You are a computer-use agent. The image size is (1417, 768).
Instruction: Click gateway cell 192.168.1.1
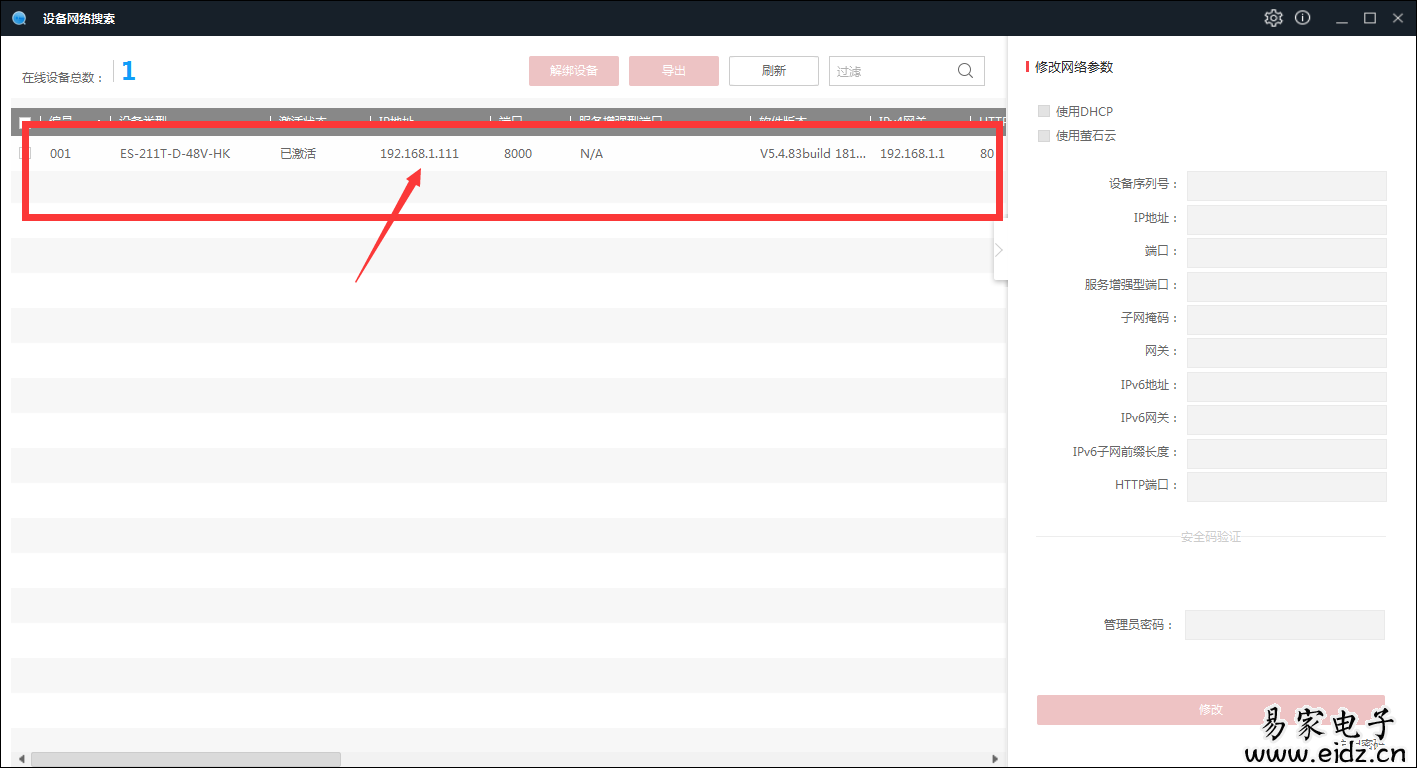912,154
